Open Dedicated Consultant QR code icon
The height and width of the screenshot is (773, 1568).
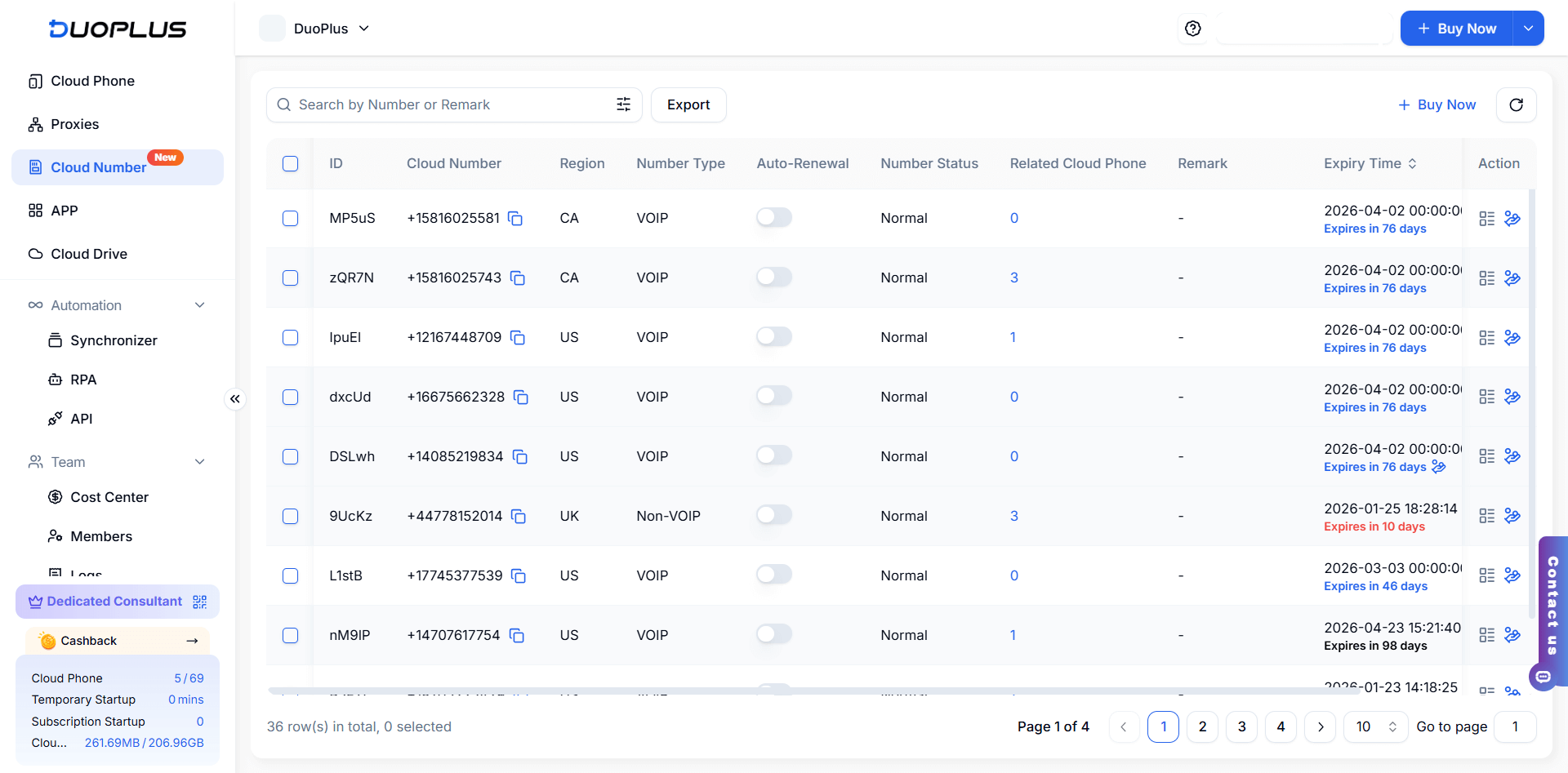pyautogui.click(x=200, y=602)
